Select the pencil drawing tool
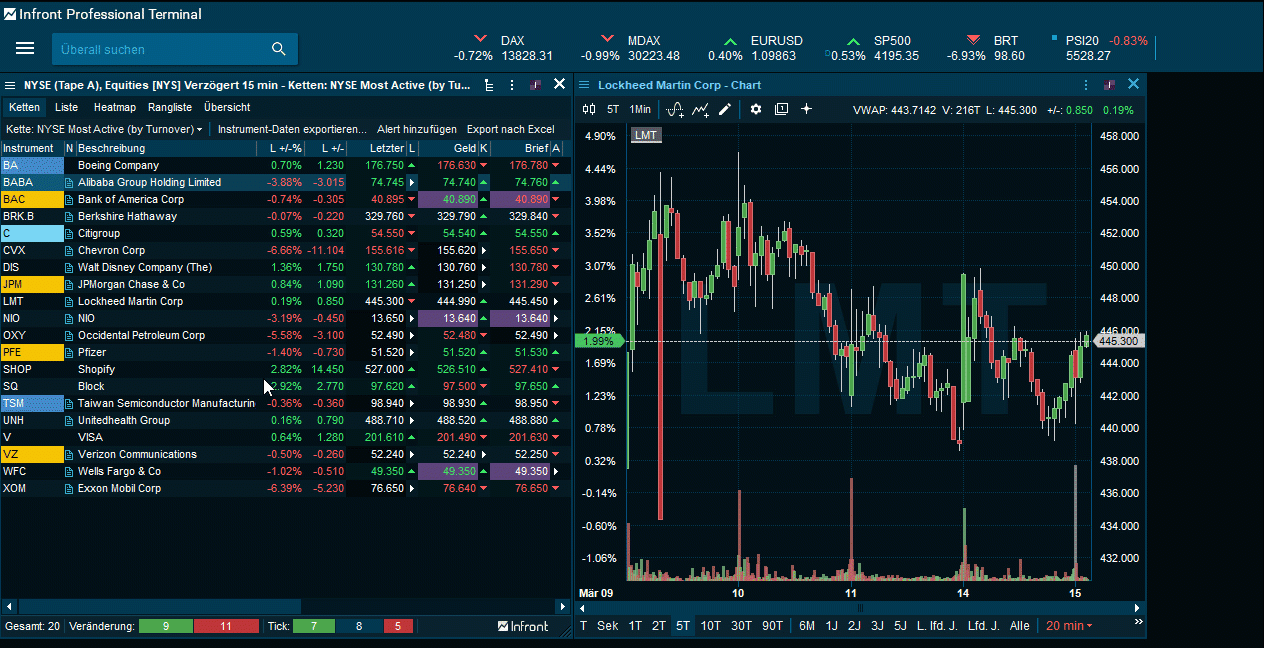 725,109
